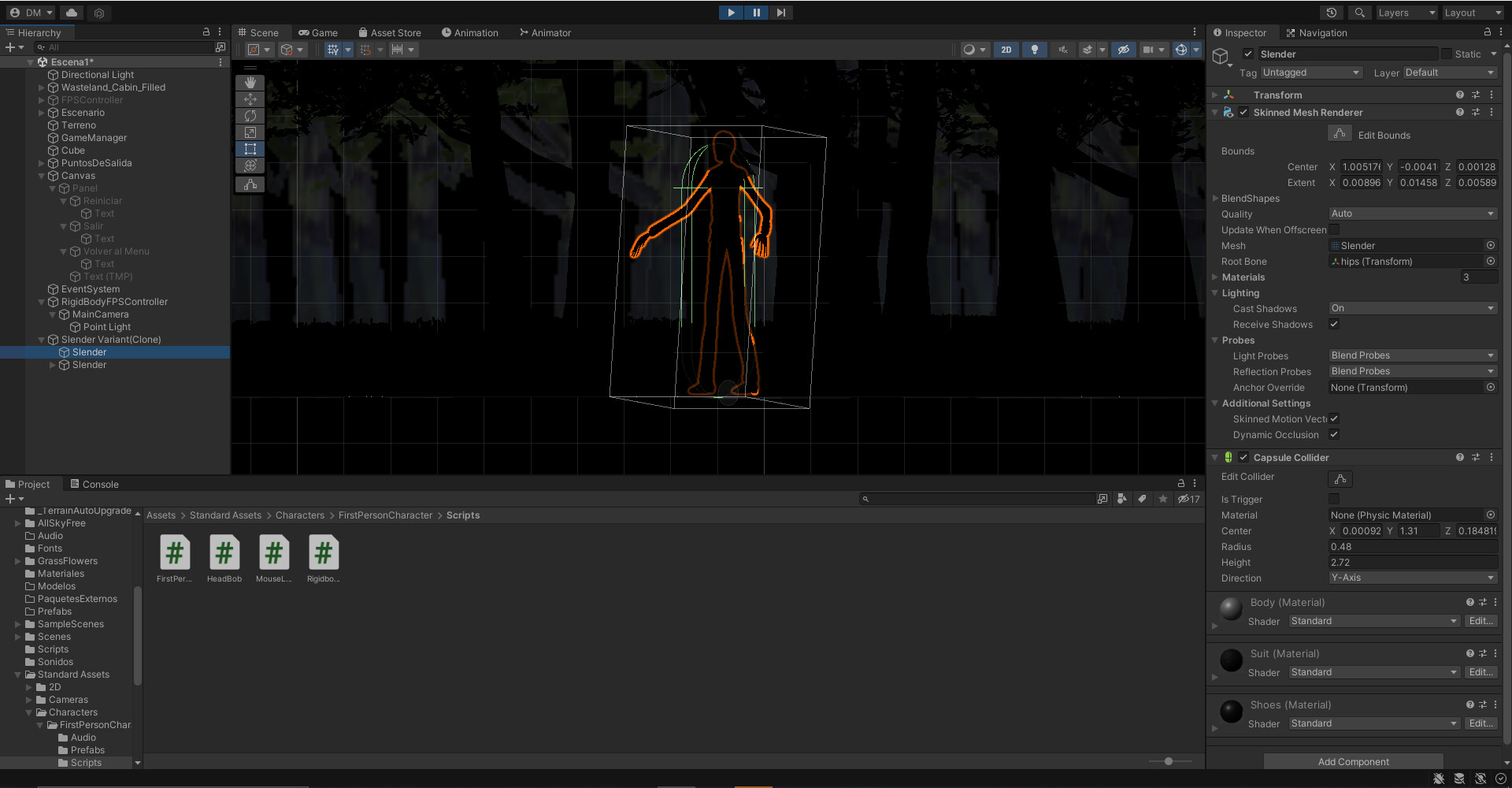Toggle Capsule Collider enabled checkbox
Image resolution: width=1512 pixels, height=788 pixels.
coord(1243,457)
